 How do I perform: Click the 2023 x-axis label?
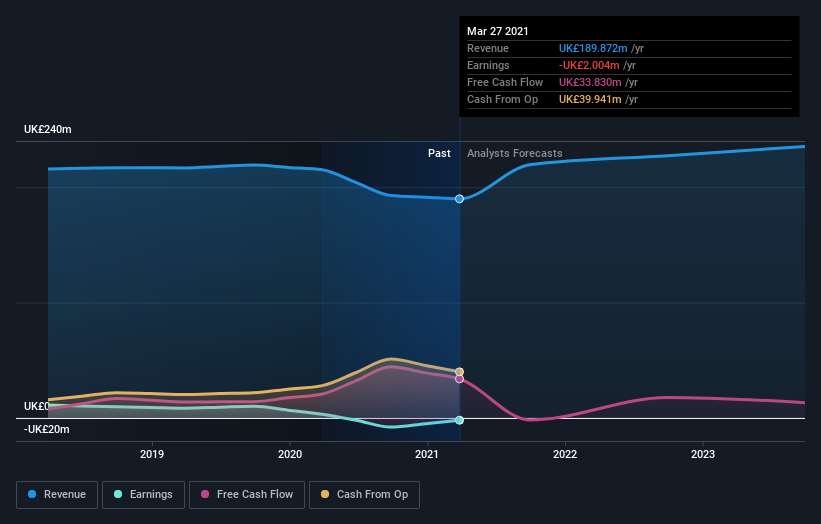[x=703, y=454]
